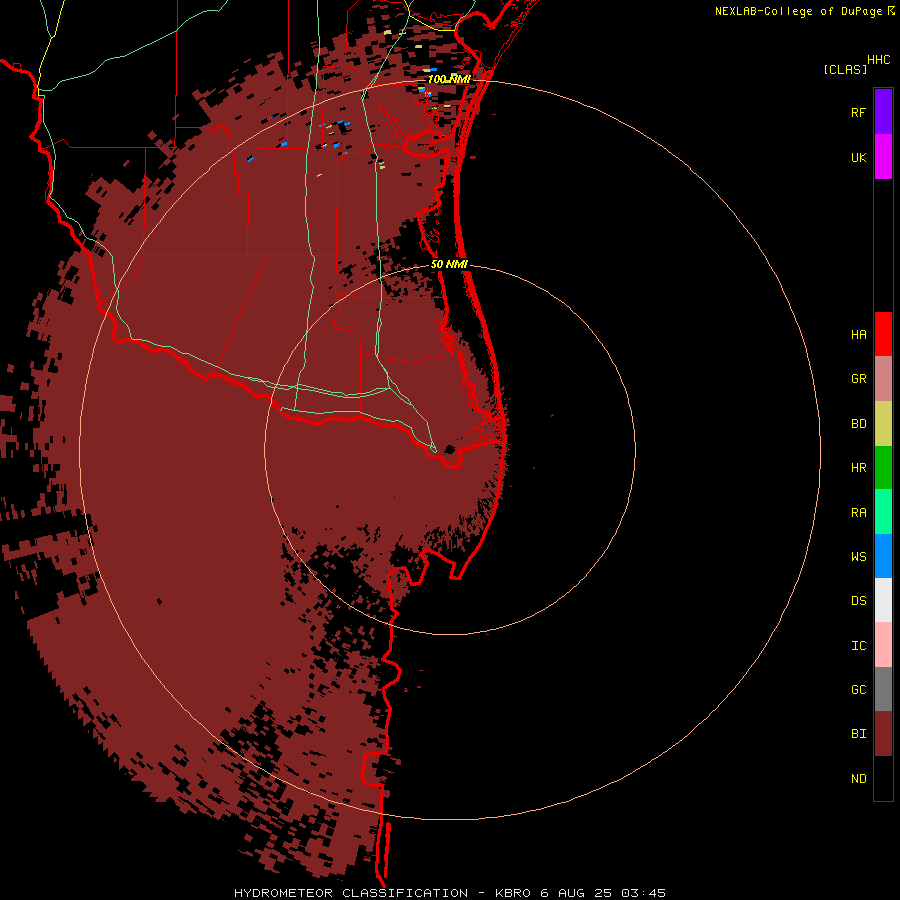Click the GR legend label

click(x=859, y=379)
